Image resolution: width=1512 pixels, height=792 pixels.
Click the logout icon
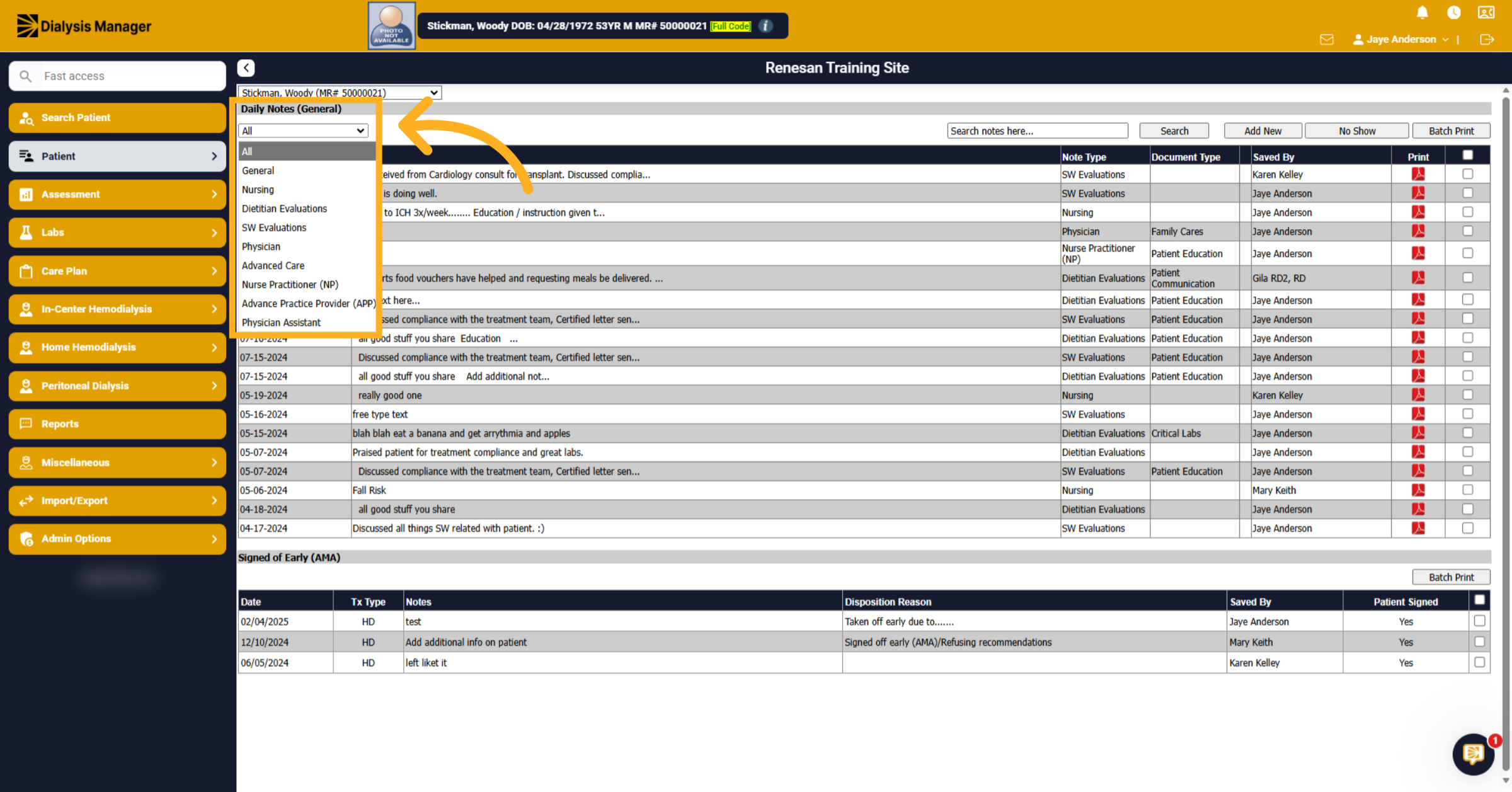(x=1487, y=39)
